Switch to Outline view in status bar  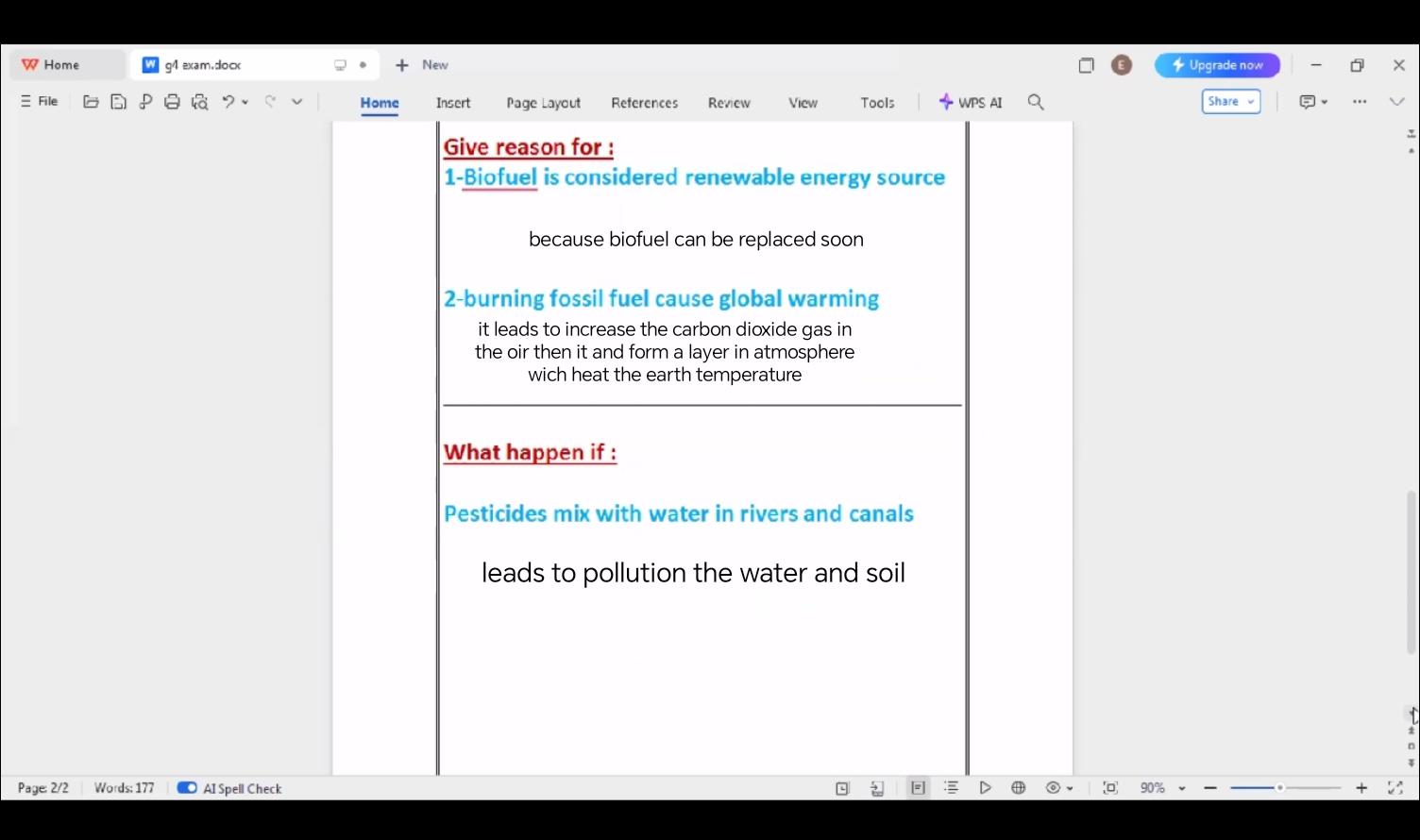(951, 788)
